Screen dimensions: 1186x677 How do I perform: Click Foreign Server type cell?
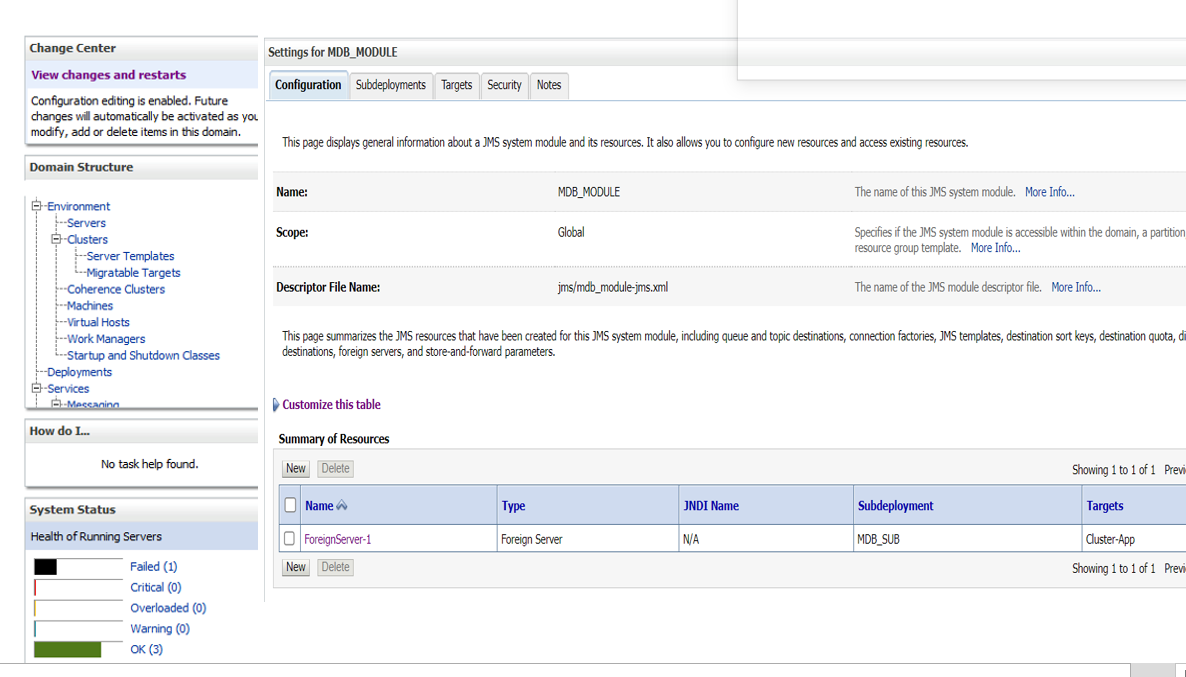532,539
